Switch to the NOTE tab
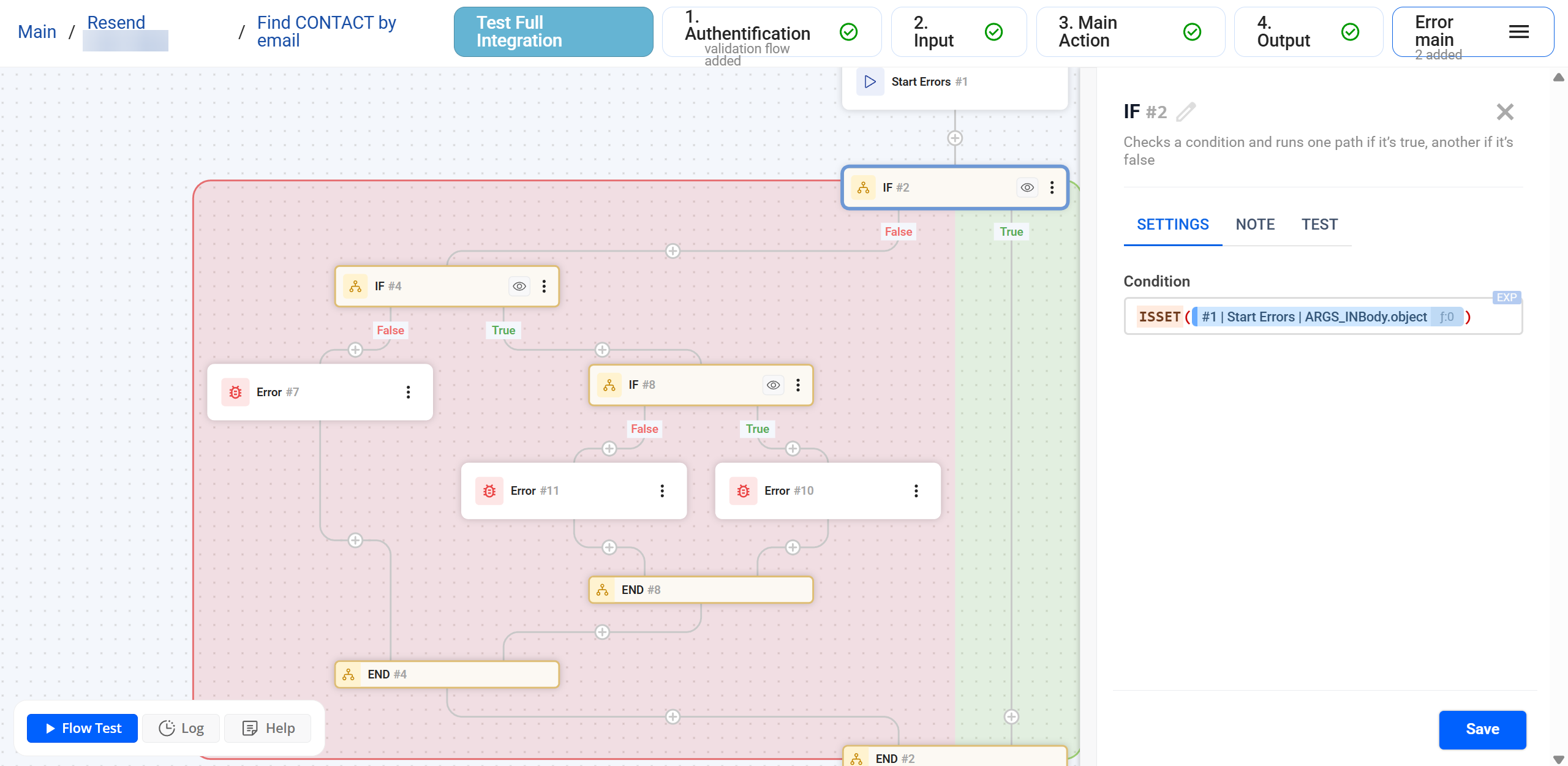Image resolution: width=1568 pixels, height=766 pixels. 1255,225
